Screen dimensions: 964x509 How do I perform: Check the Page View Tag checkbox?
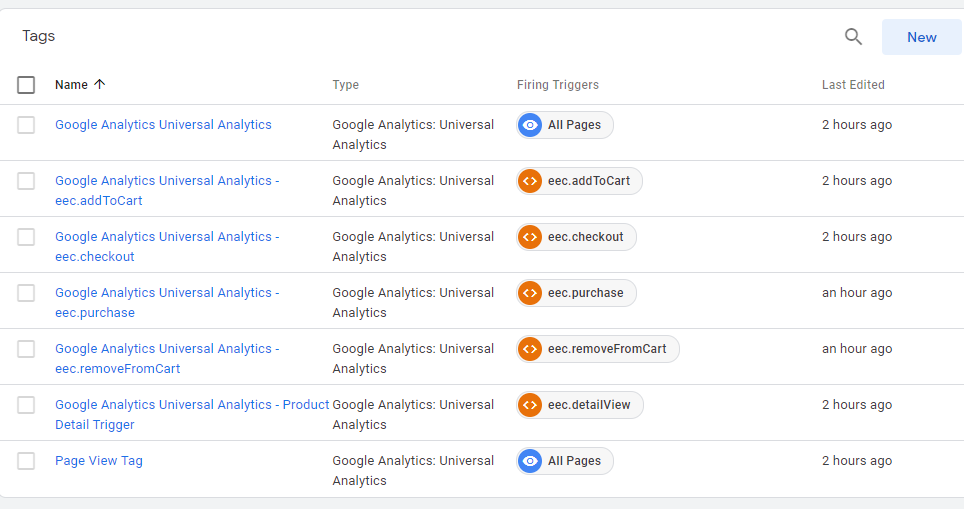tap(26, 460)
